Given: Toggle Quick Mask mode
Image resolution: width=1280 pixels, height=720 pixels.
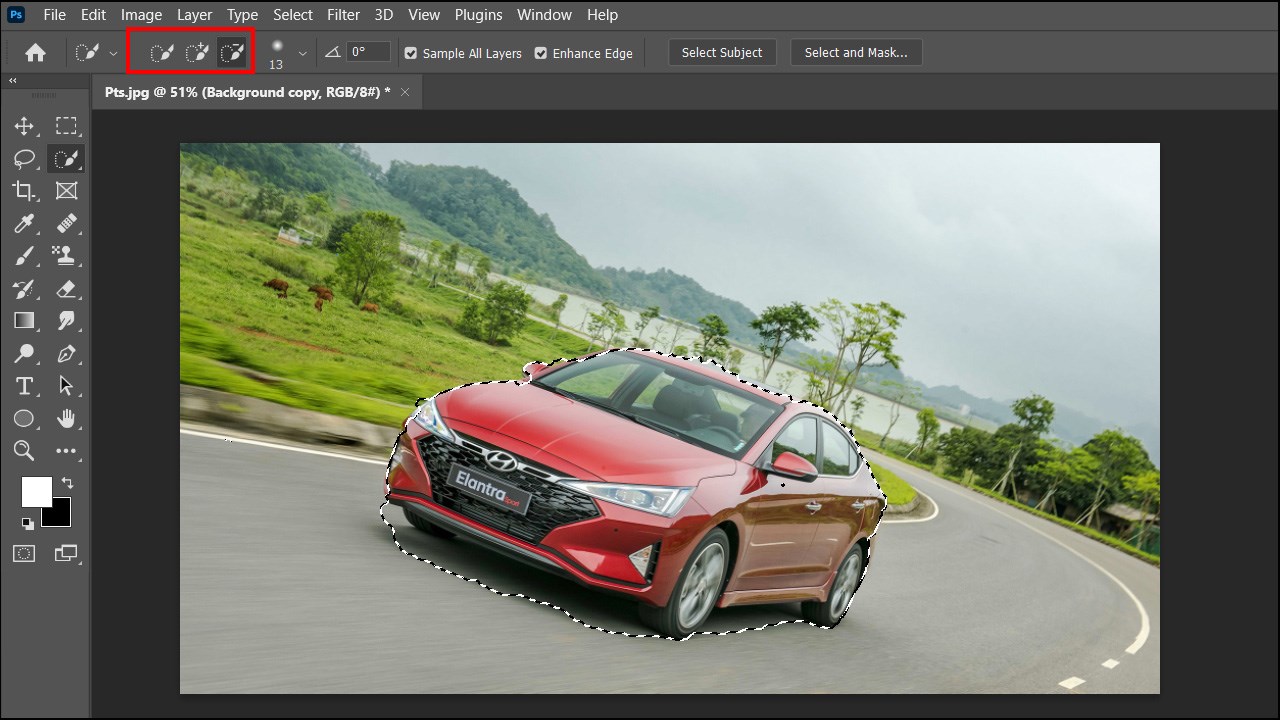Looking at the screenshot, I should coord(24,553).
